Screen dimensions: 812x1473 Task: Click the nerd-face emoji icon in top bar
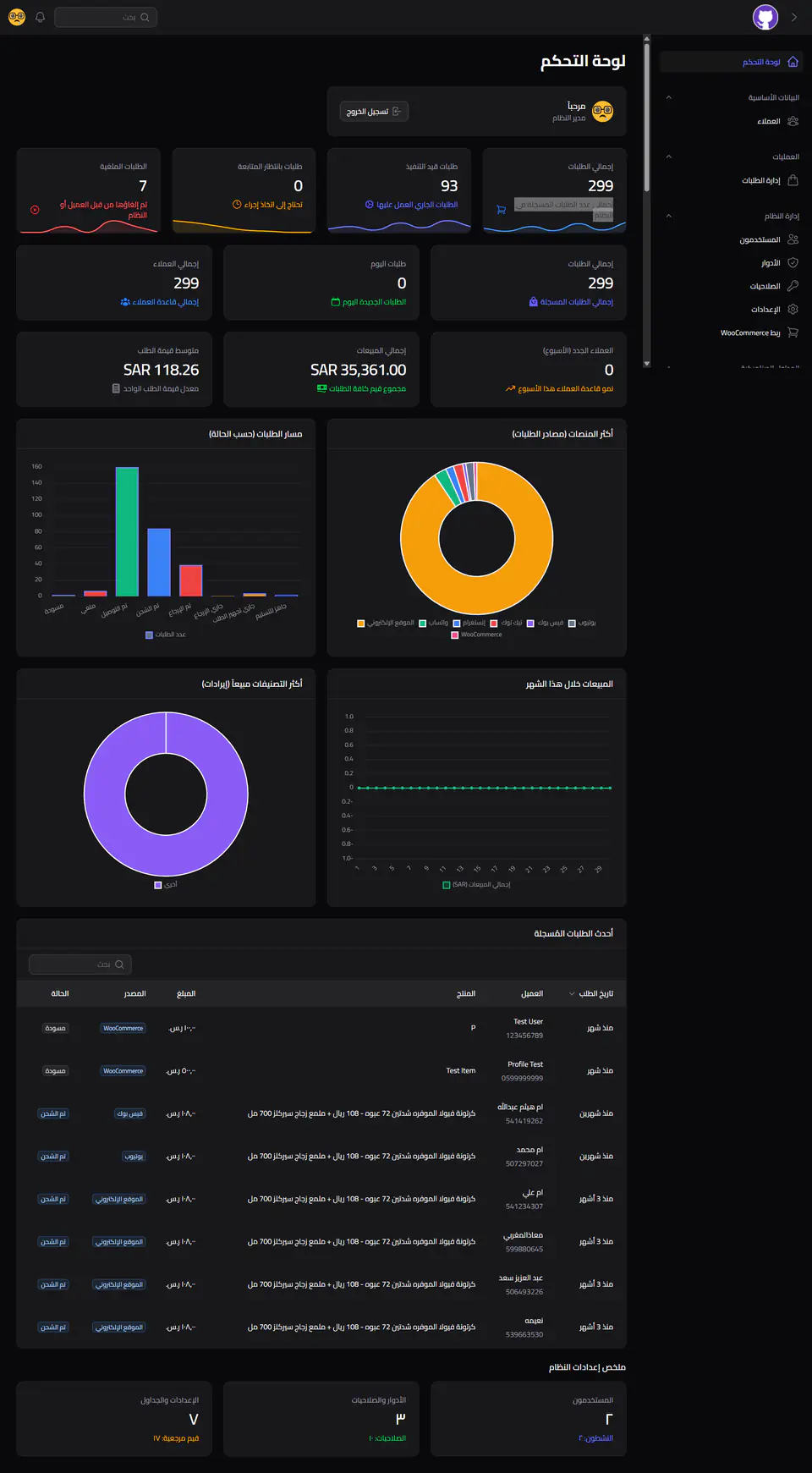[17, 17]
